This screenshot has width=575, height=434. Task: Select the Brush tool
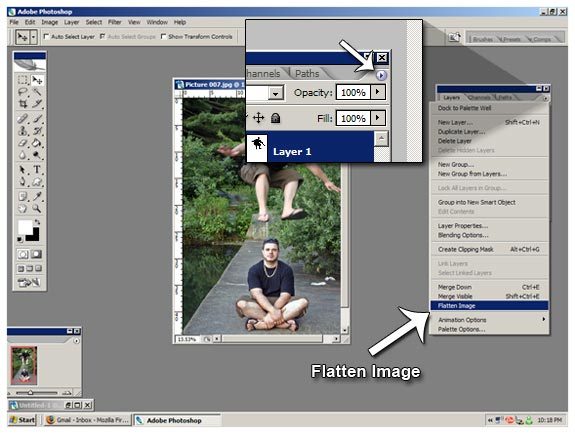click(37, 118)
